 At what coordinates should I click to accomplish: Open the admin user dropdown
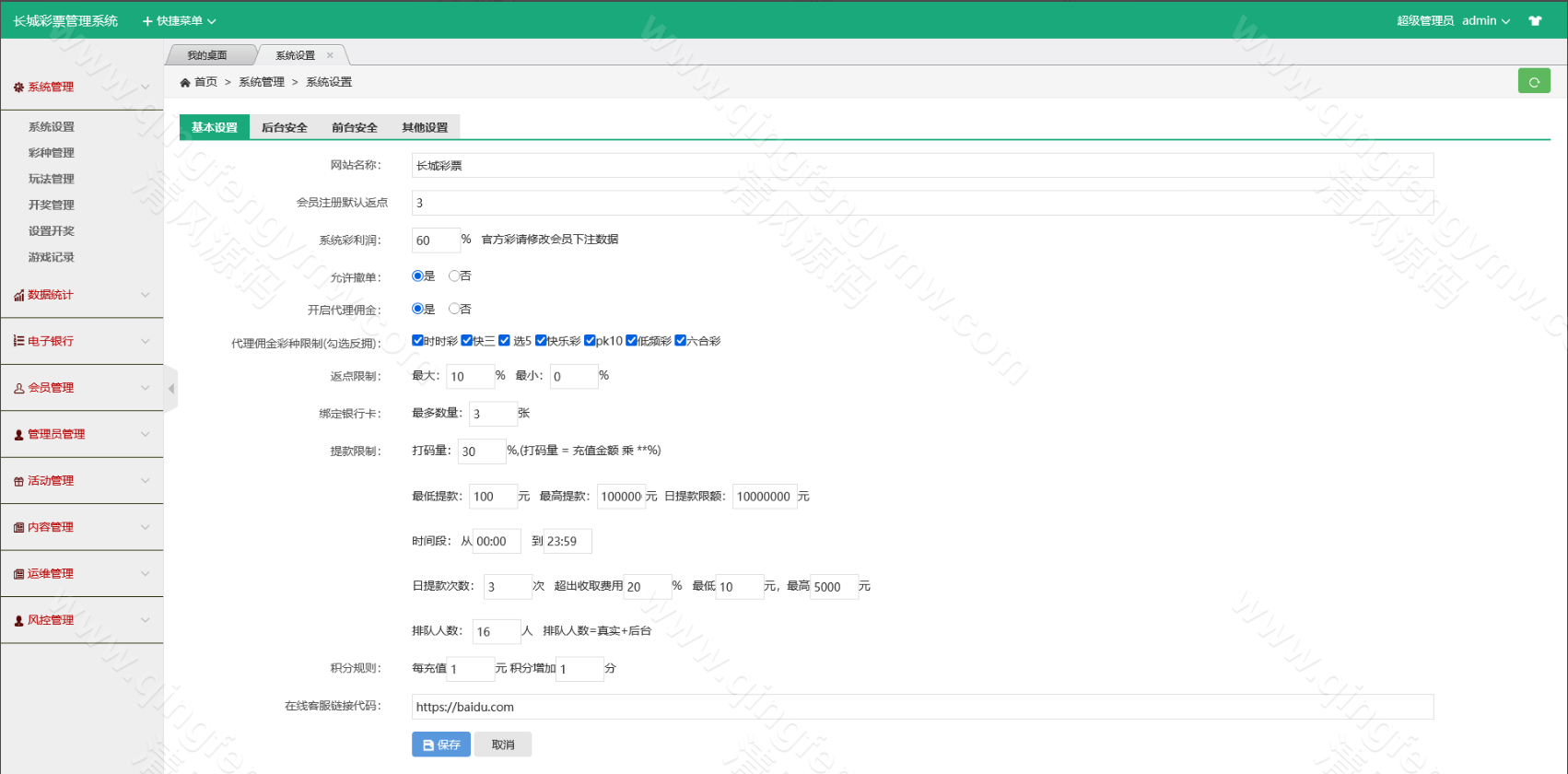pos(1485,20)
